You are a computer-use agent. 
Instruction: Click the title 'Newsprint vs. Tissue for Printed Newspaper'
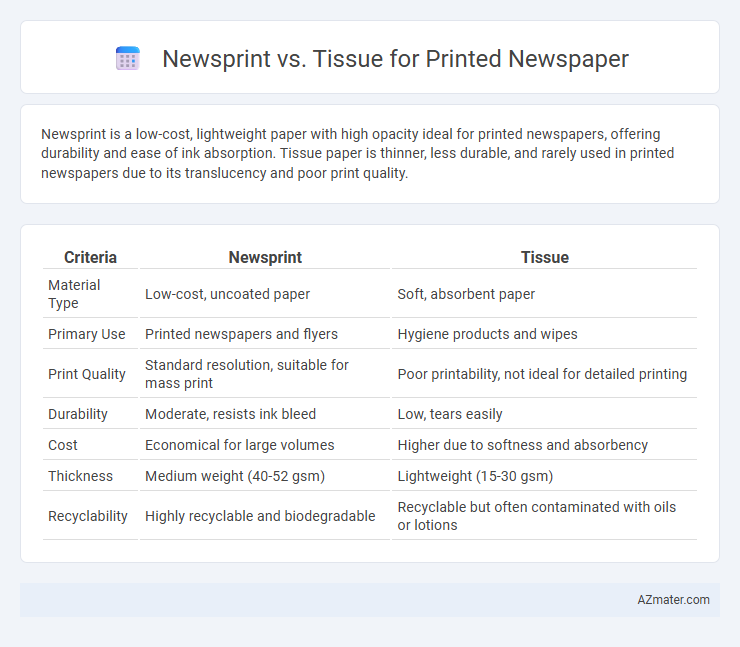point(395,59)
